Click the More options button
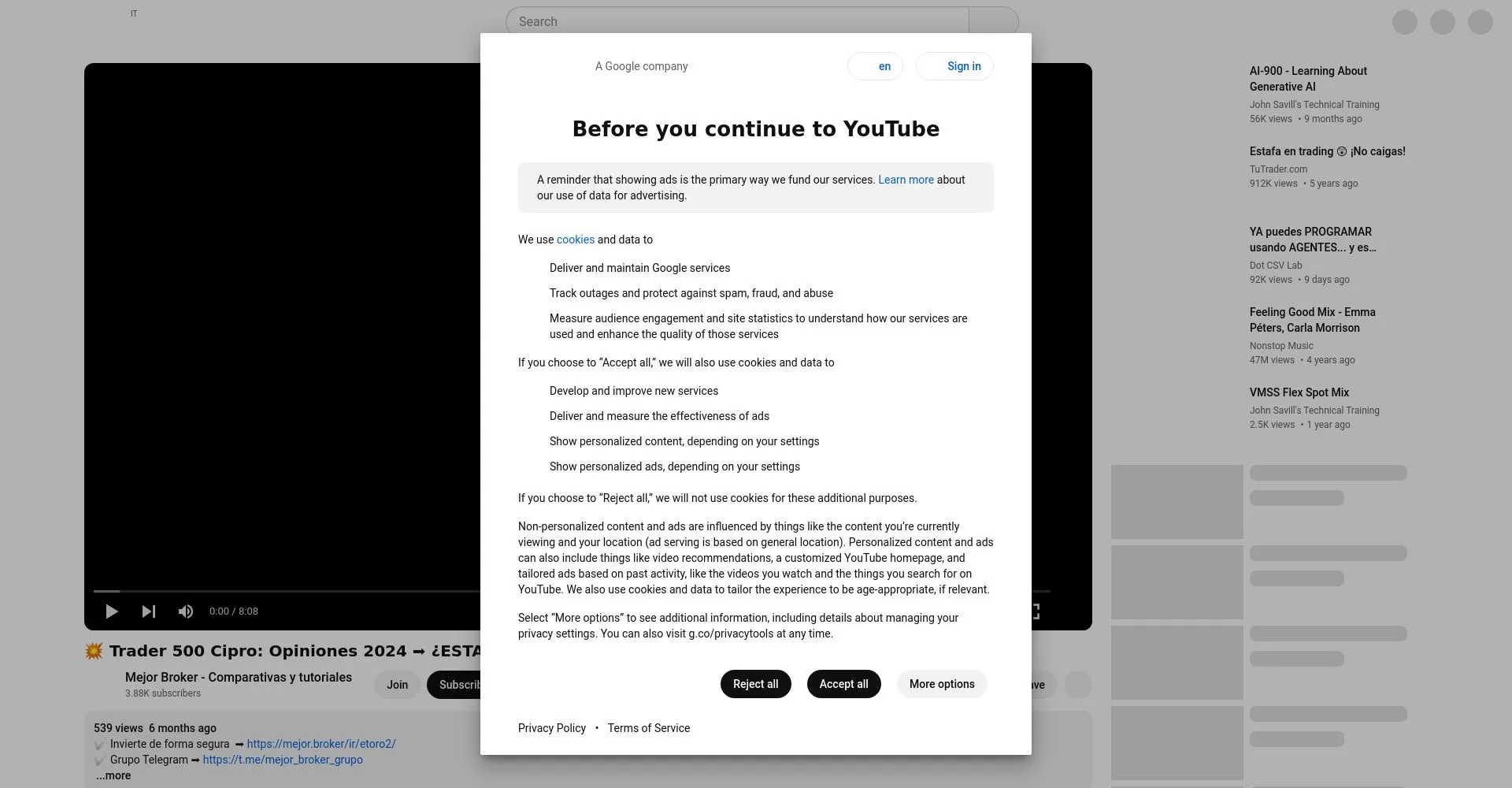 pyautogui.click(x=942, y=684)
